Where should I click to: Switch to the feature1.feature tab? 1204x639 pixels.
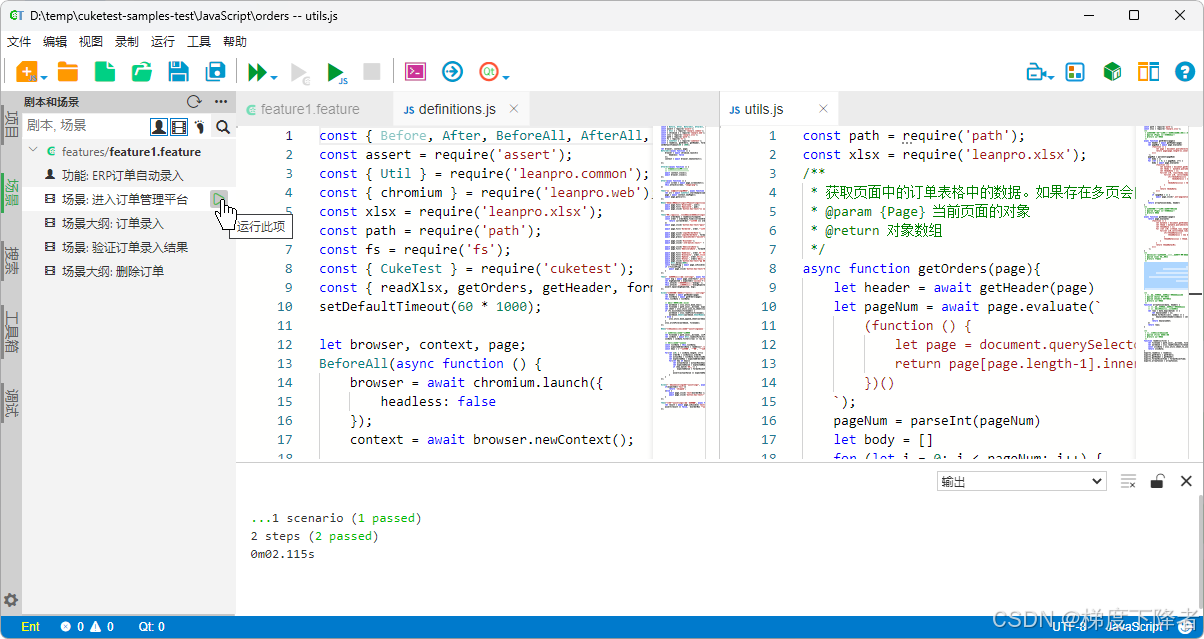tap(310, 109)
